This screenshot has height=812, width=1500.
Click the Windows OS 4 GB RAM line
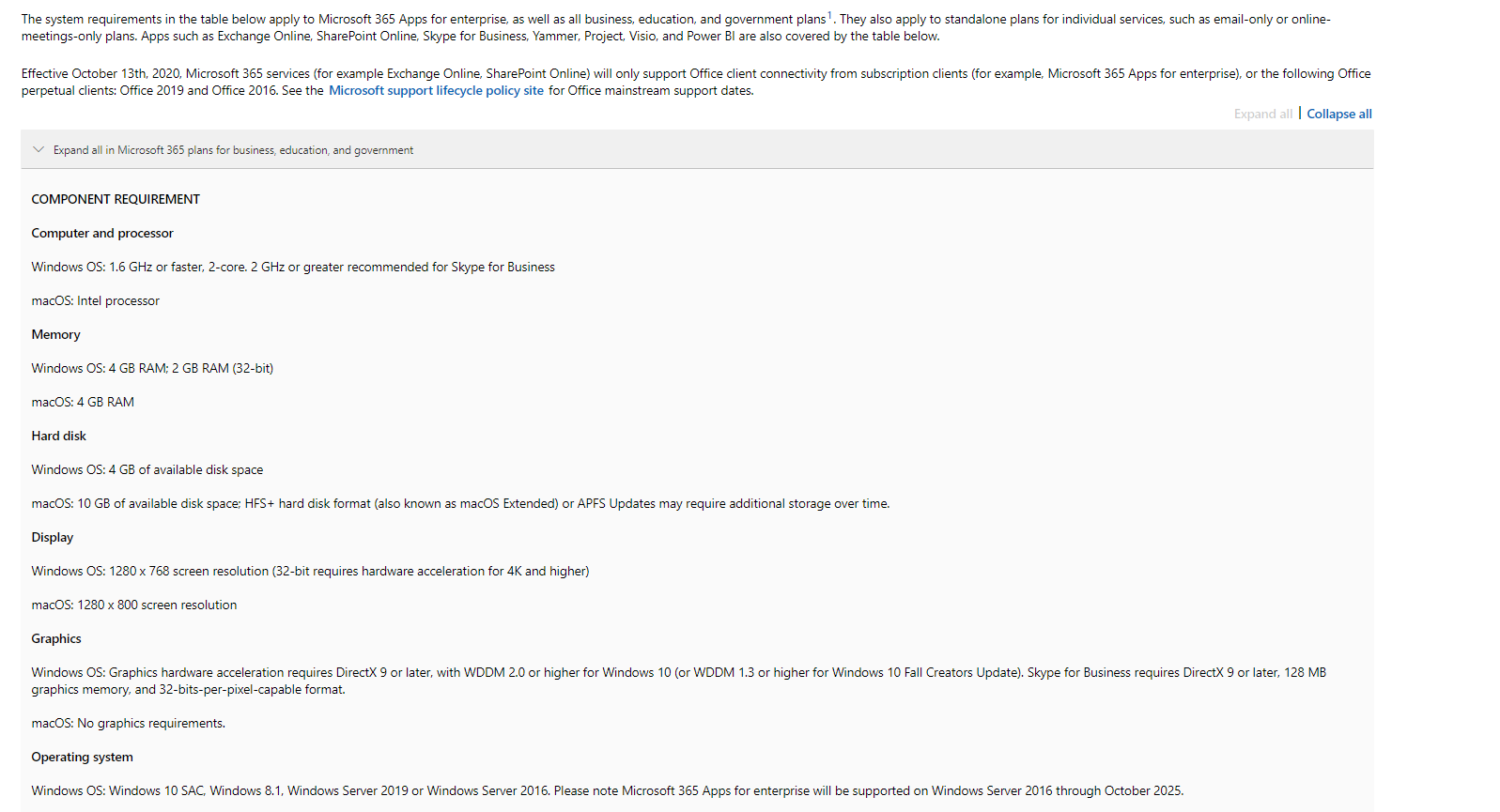tap(152, 368)
